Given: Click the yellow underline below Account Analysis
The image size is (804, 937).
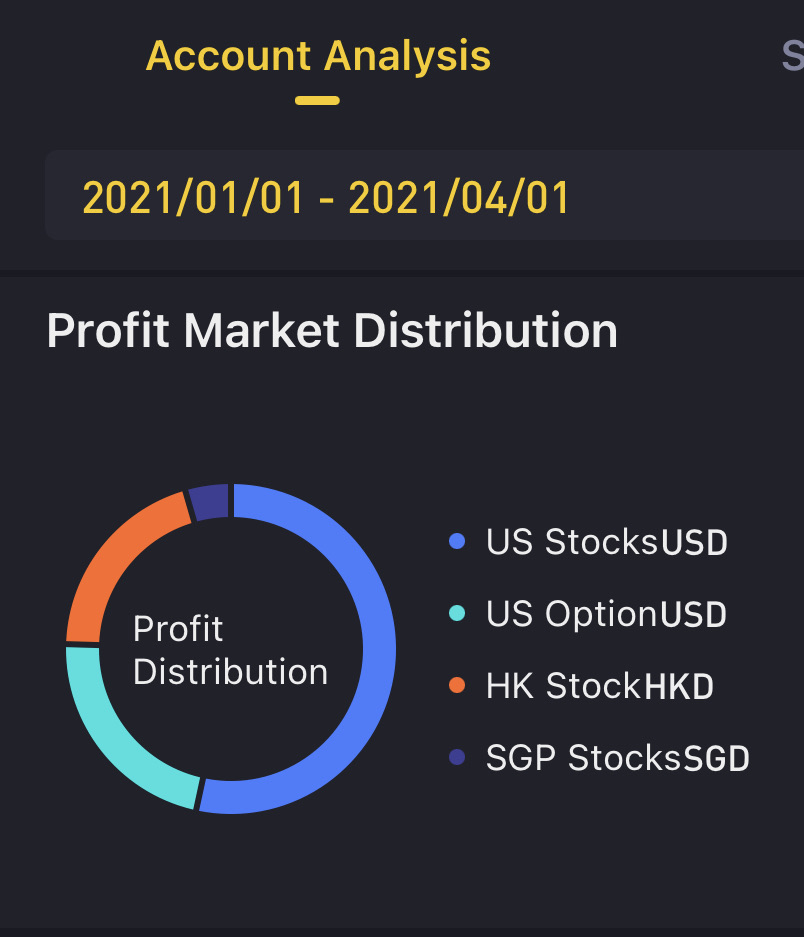Looking at the screenshot, I should pos(317,100).
